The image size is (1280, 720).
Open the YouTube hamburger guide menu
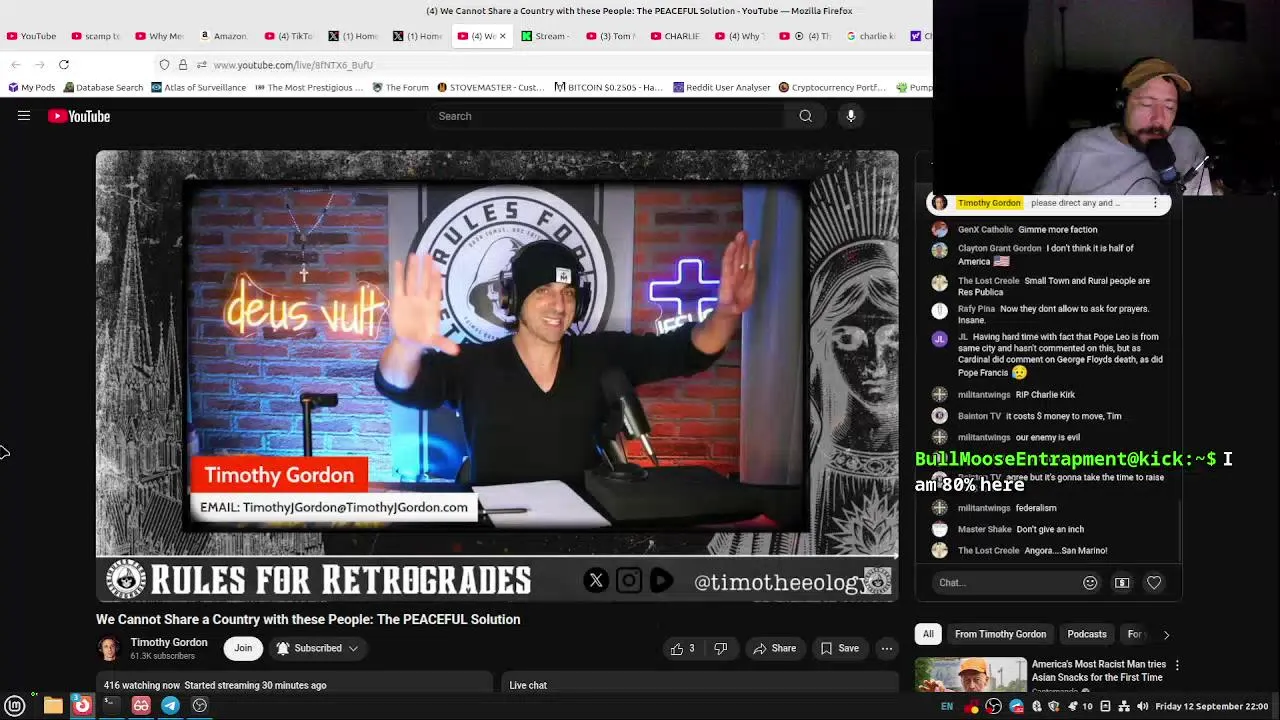coord(24,116)
